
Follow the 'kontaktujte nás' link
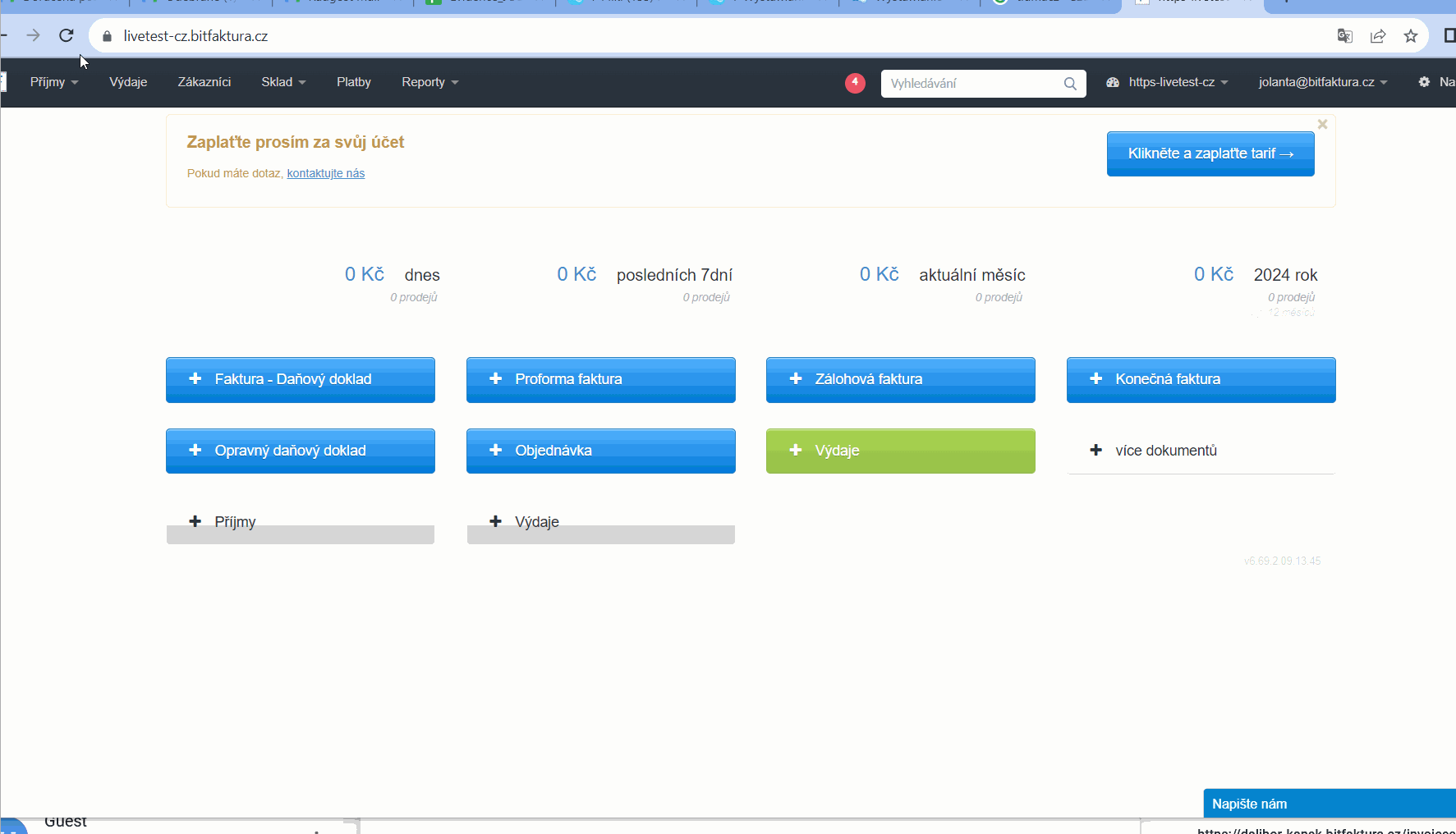pyautogui.click(x=325, y=173)
